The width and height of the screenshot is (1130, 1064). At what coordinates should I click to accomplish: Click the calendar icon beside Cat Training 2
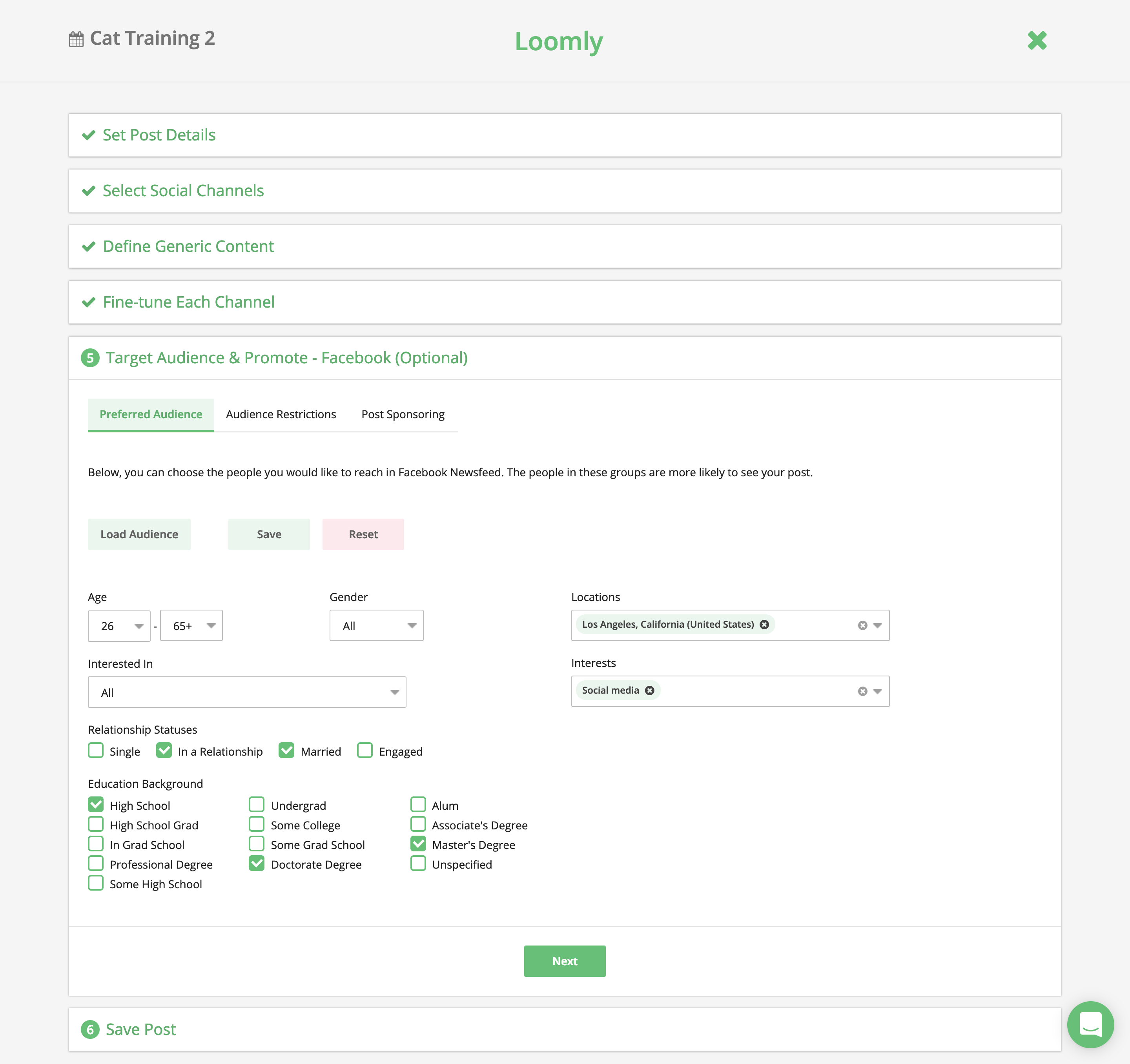click(76, 39)
